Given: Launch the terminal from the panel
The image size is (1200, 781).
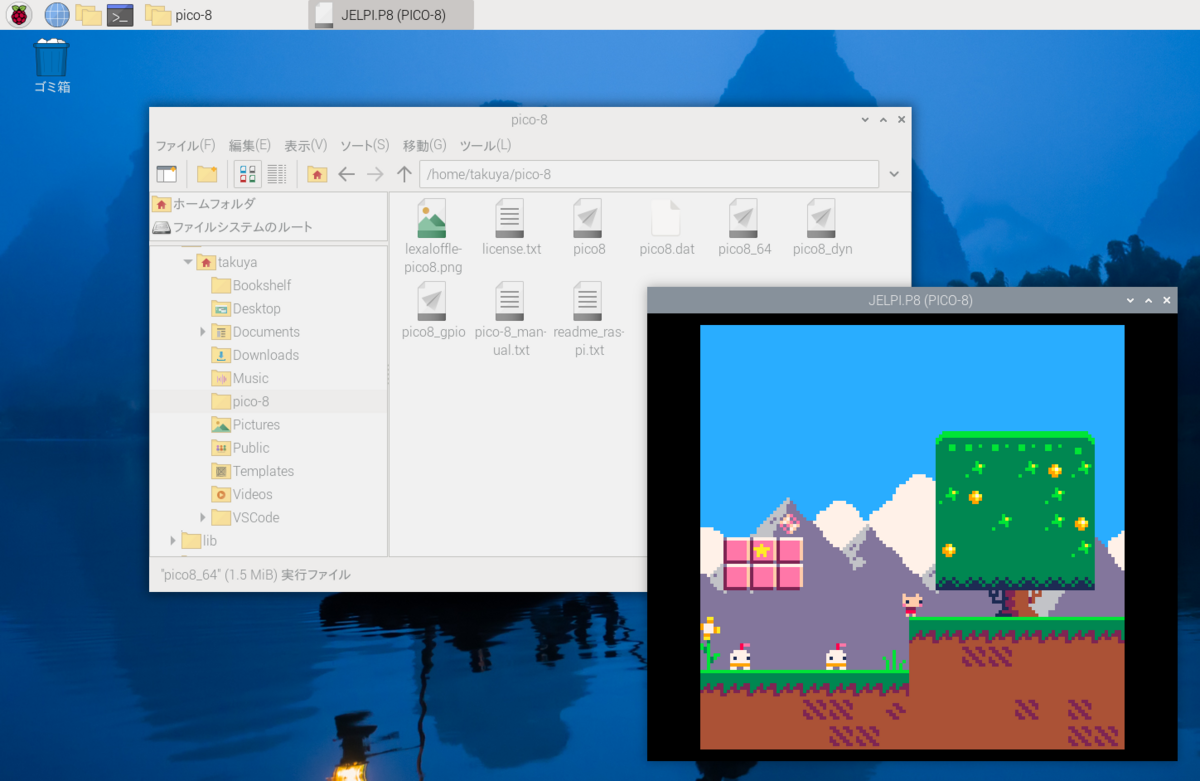Looking at the screenshot, I should coord(120,15).
